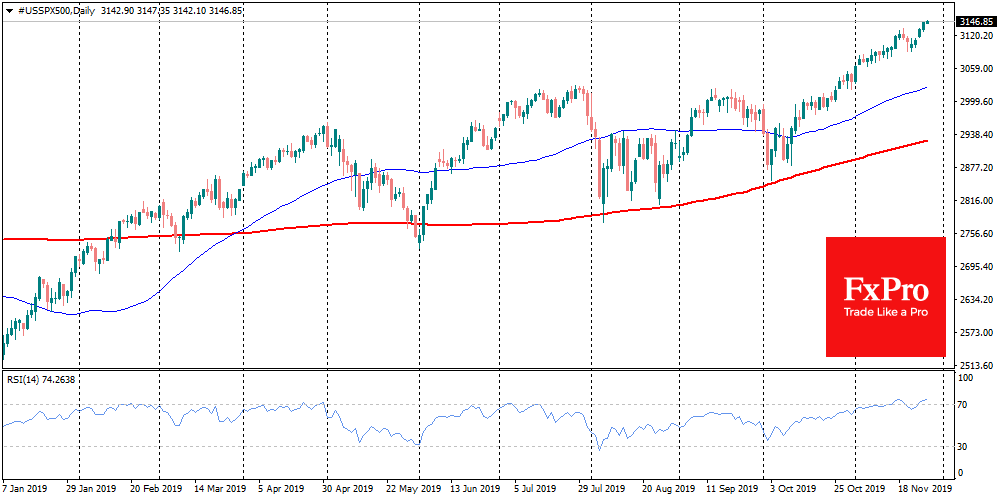Image resolution: width=1000 pixels, height=500 pixels.
Task: Click the RSI 30 level label
Action: pos(964,446)
